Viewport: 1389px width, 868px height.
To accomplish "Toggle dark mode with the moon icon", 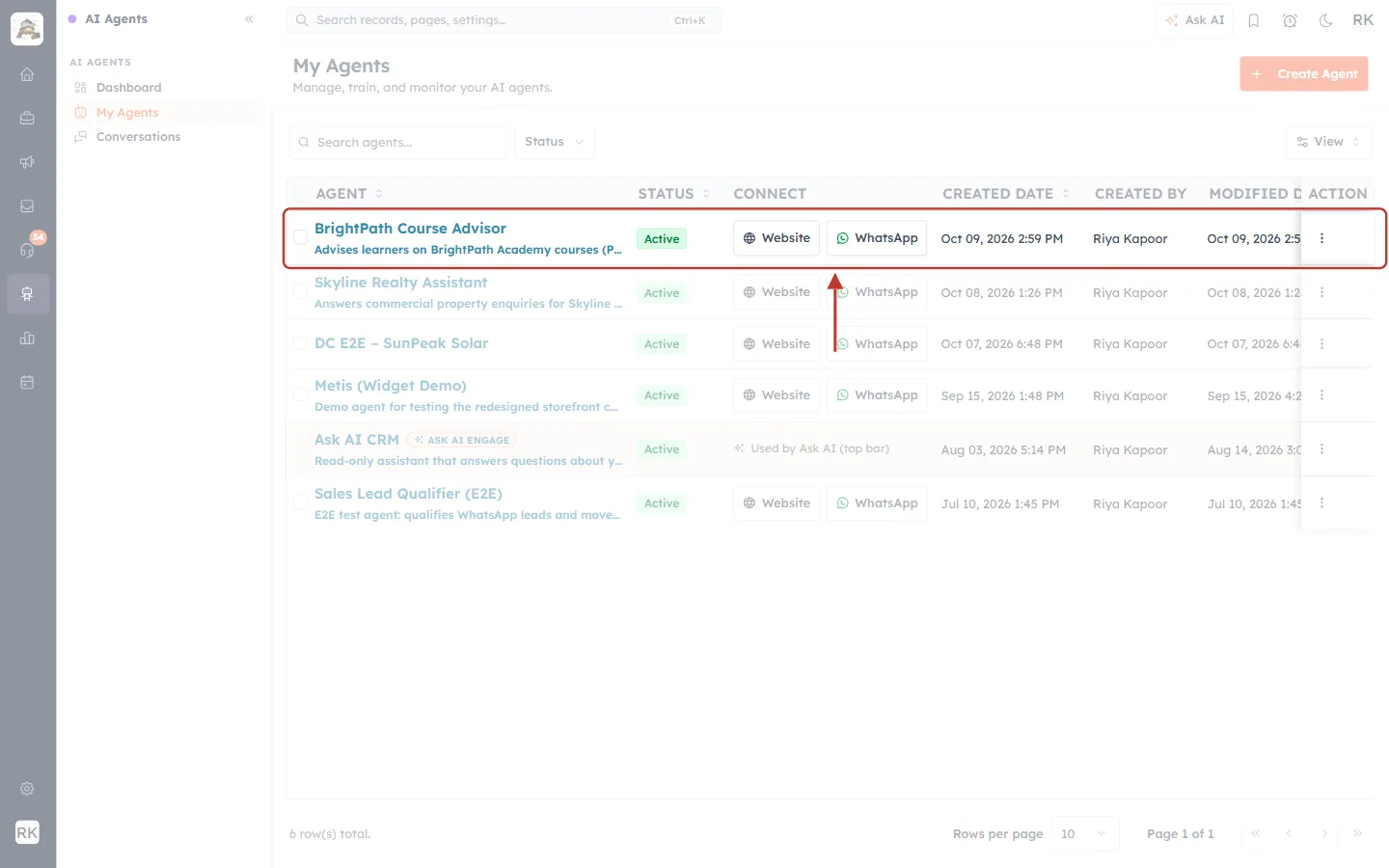I will (x=1326, y=20).
